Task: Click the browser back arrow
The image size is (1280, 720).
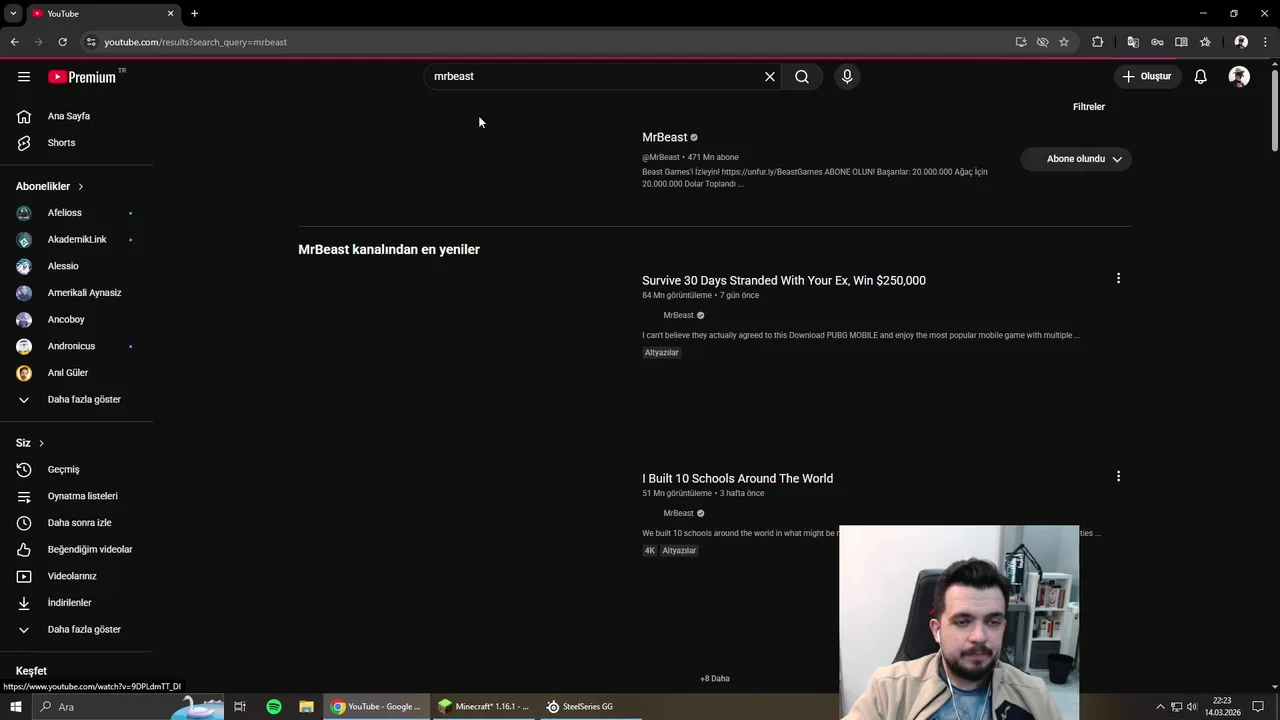Action: pos(14,42)
